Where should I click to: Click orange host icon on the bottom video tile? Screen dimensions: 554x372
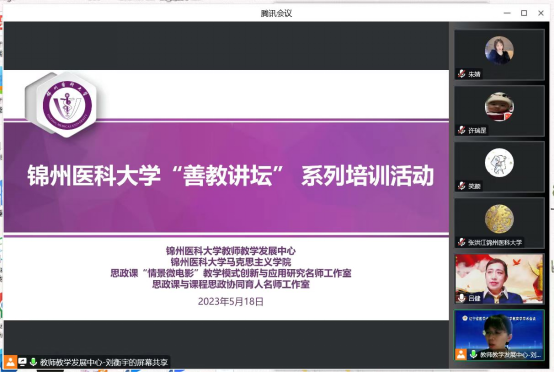(x=461, y=354)
